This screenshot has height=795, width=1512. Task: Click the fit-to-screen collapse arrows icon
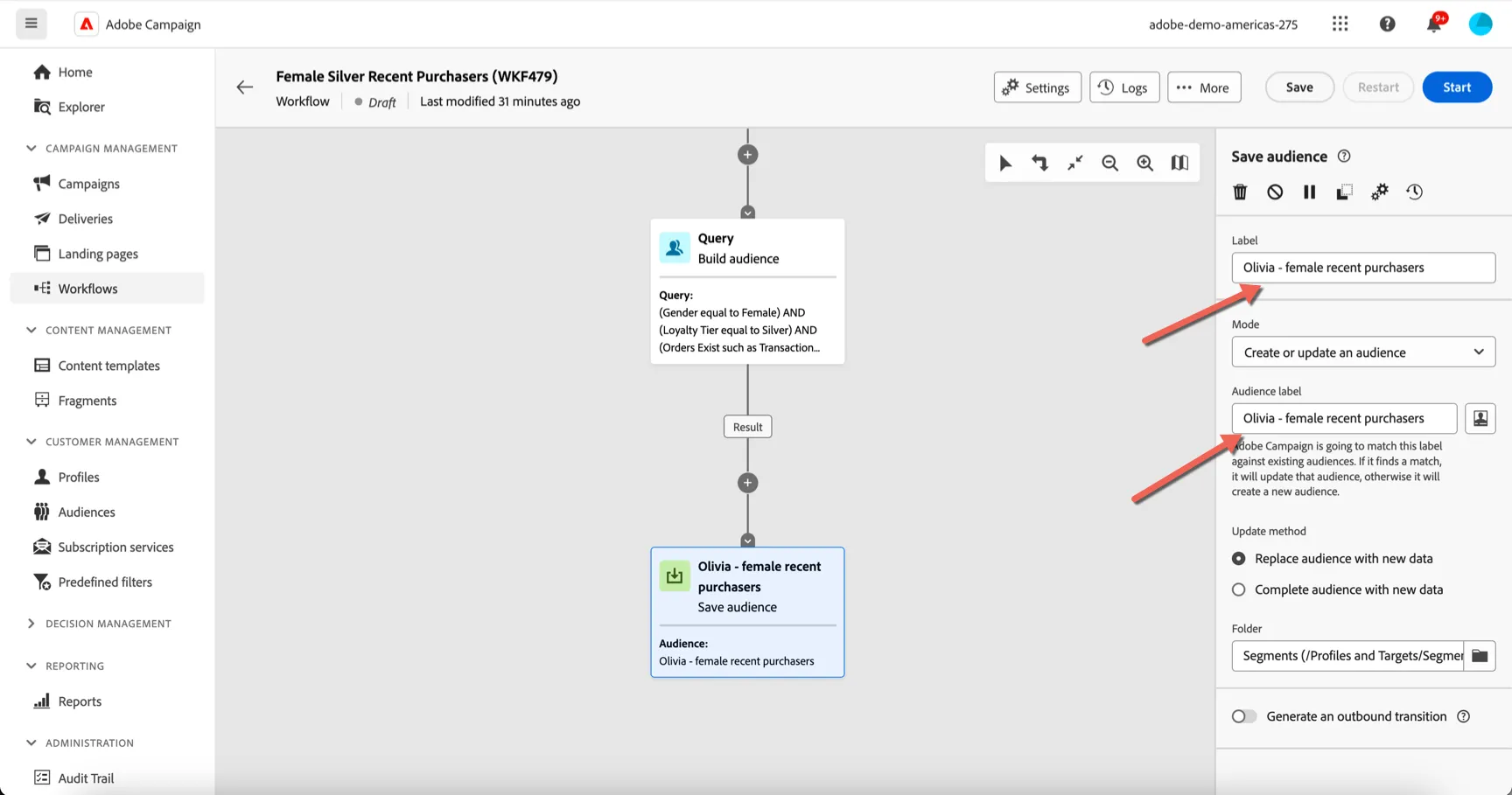pyautogui.click(x=1074, y=163)
